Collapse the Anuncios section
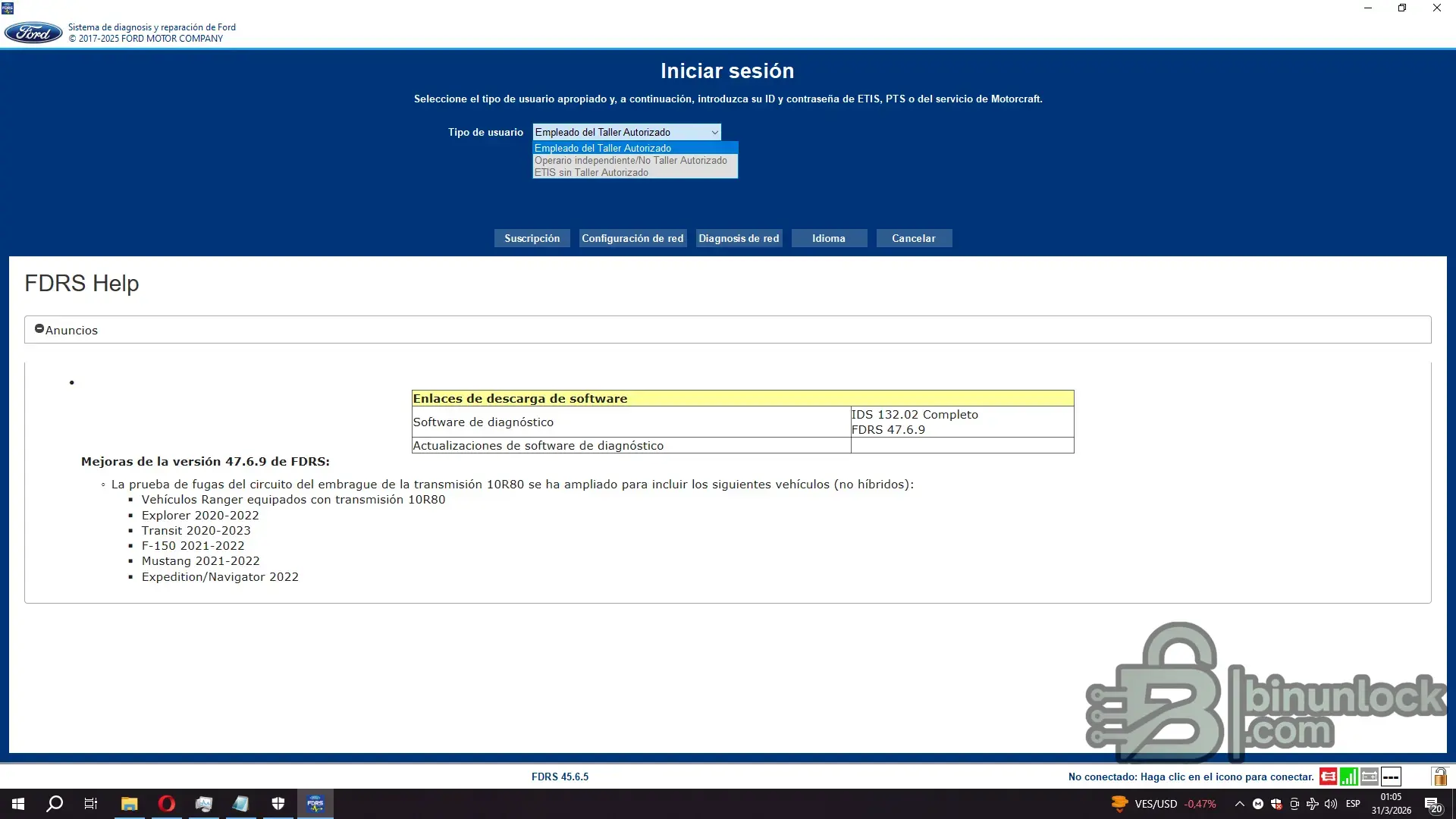1456x819 pixels. (x=39, y=329)
